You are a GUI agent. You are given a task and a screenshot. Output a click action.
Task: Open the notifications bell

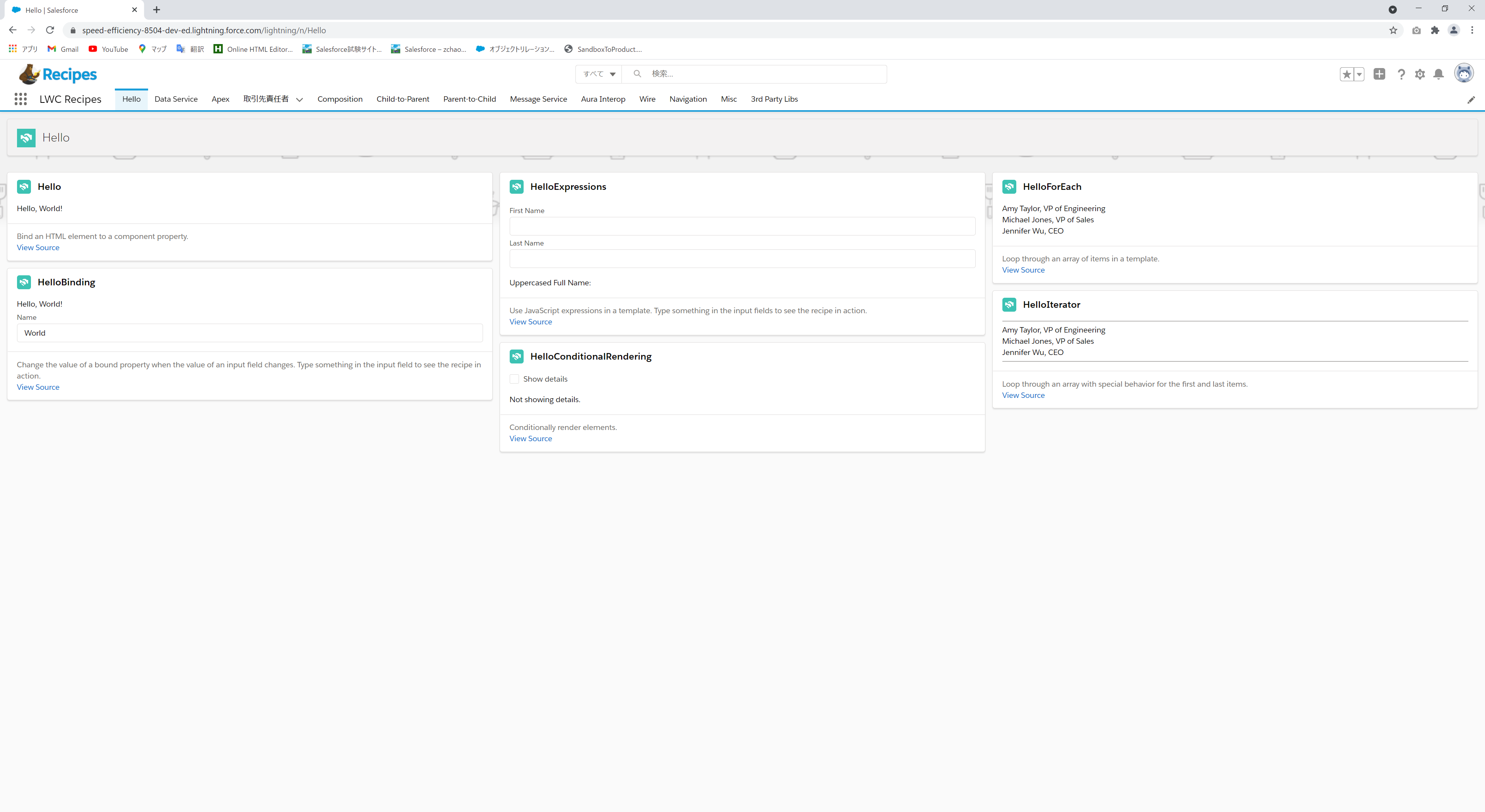tap(1438, 74)
